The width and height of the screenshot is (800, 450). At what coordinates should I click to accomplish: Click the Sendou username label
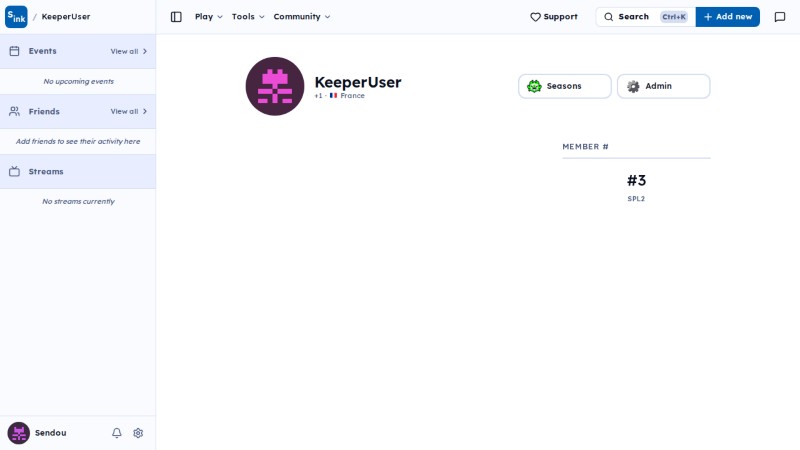point(51,433)
